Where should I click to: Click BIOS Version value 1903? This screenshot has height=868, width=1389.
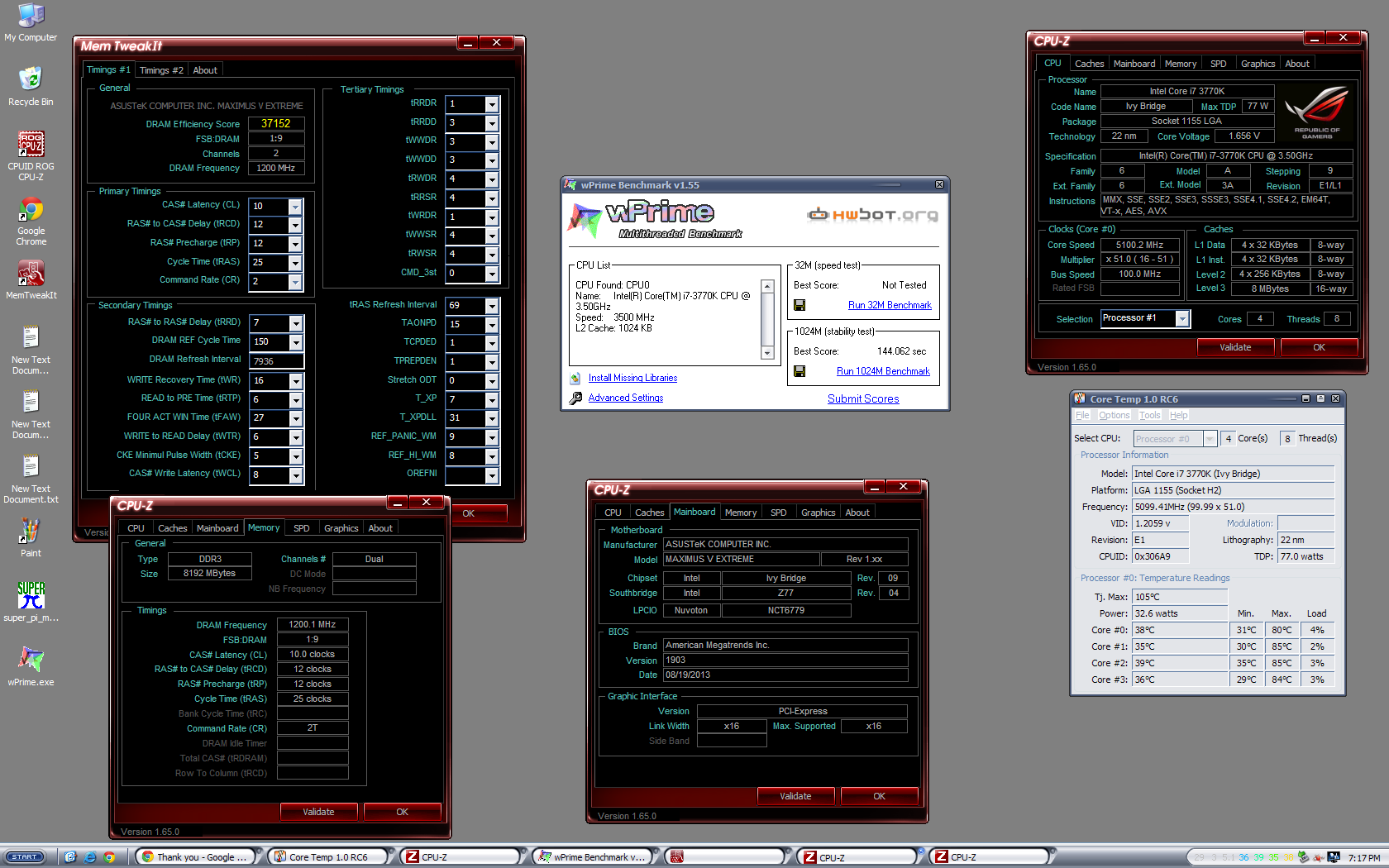click(x=785, y=660)
